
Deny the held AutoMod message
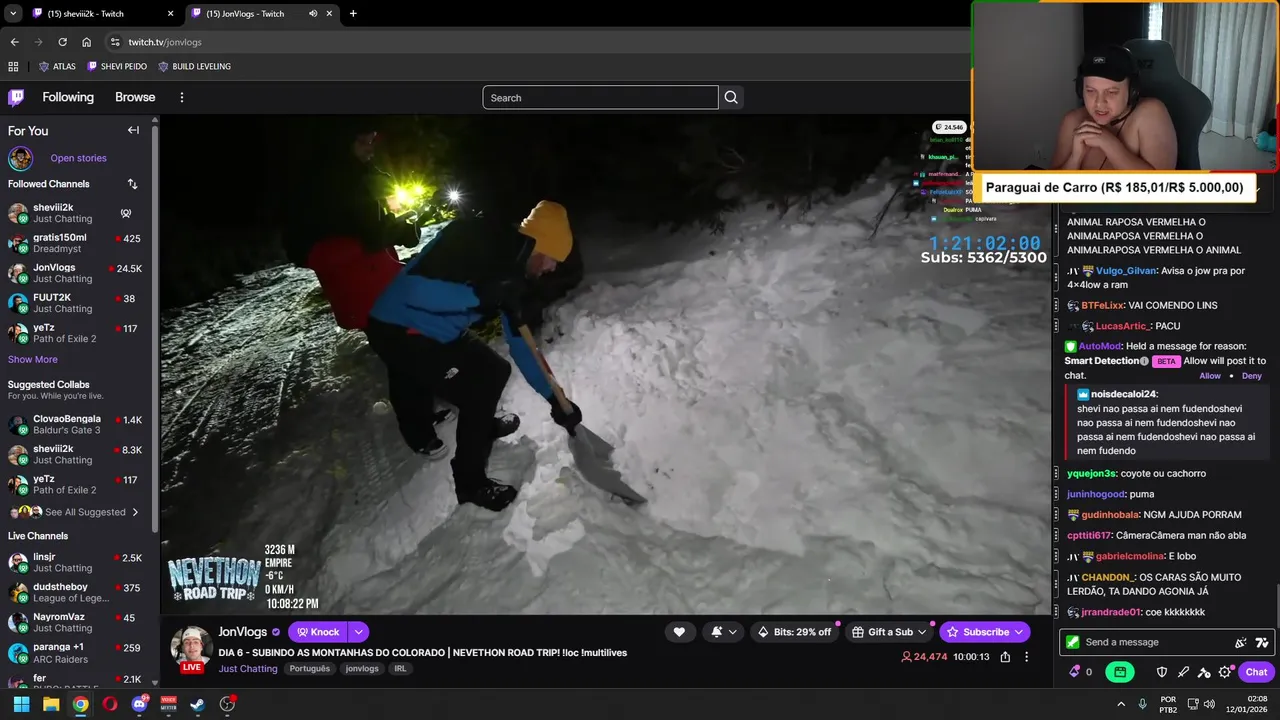[1252, 376]
